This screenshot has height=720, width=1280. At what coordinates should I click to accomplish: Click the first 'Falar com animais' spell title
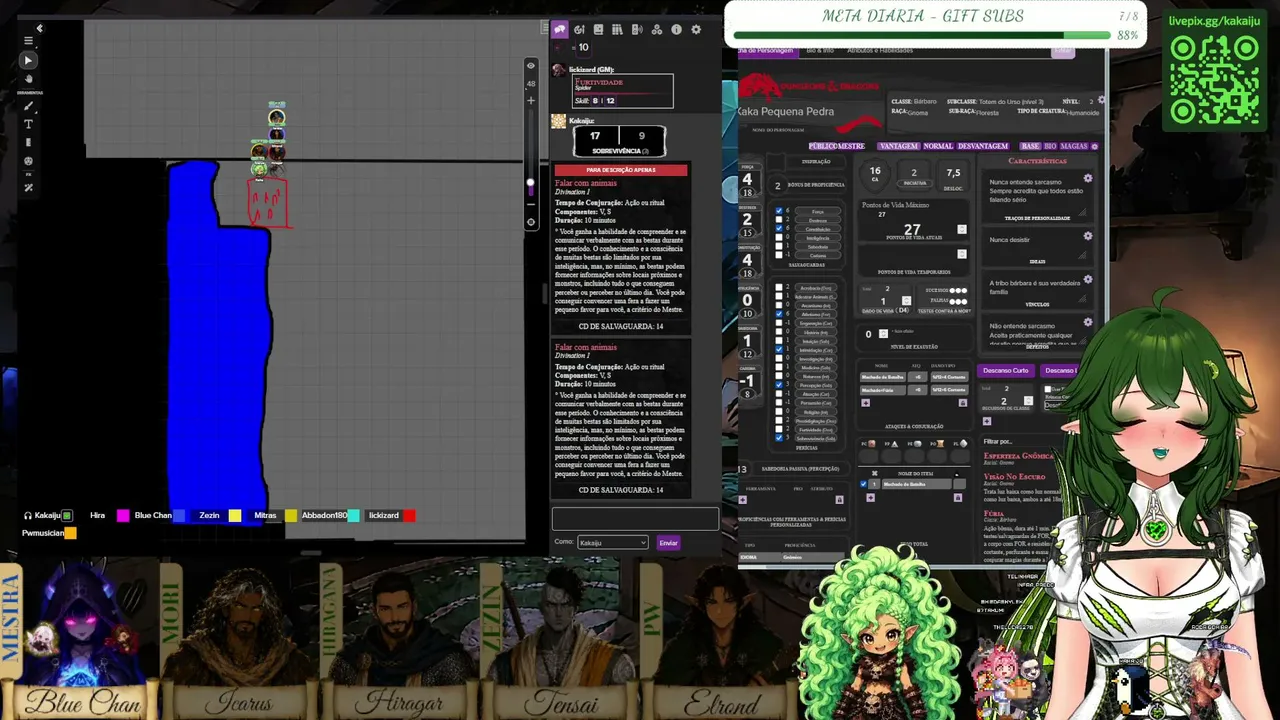pyautogui.click(x=586, y=183)
